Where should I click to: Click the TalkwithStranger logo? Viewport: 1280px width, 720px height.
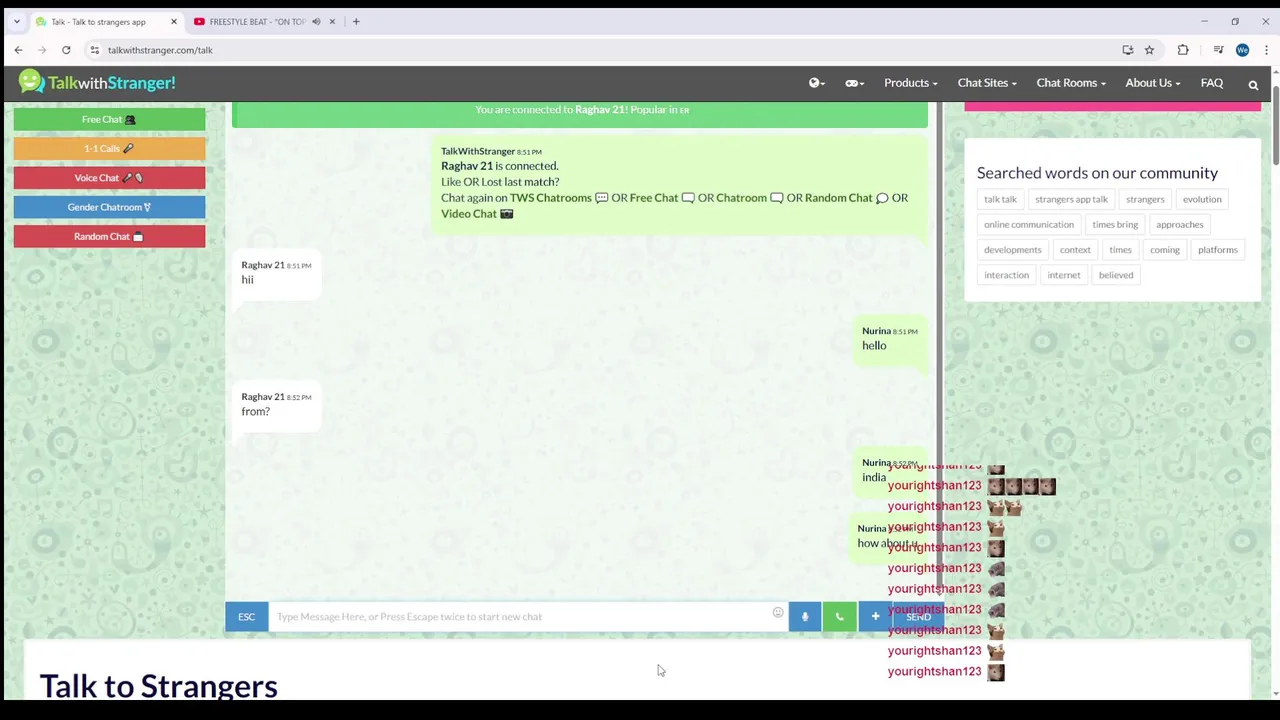(97, 83)
